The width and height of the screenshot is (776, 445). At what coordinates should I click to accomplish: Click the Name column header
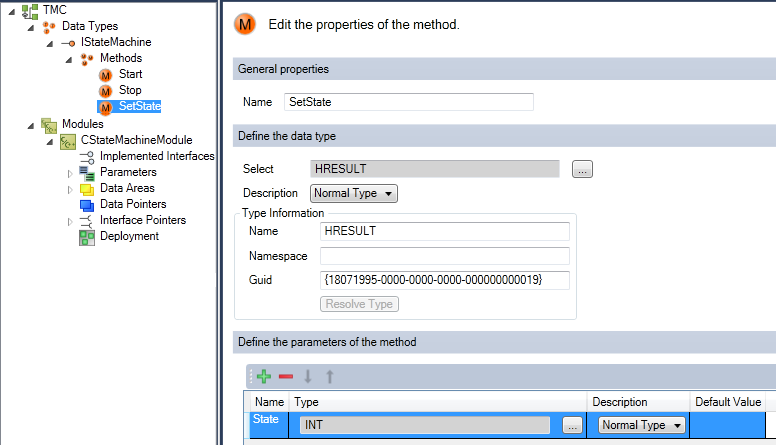click(269, 402)
